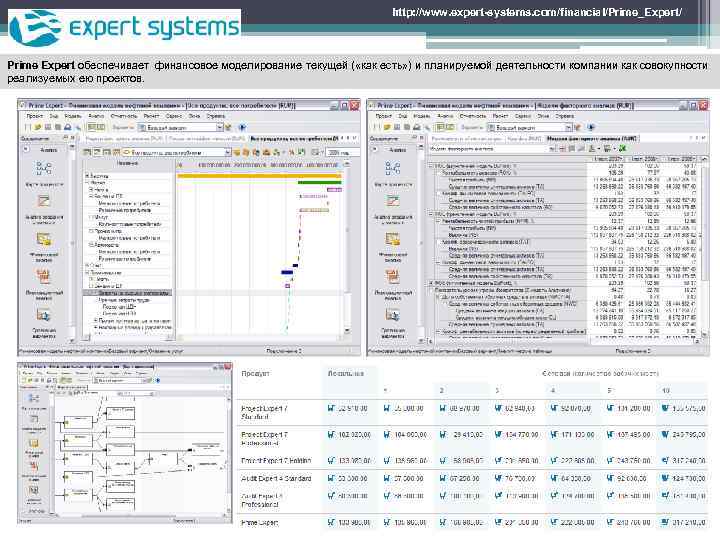The height and width of the screenshot is (540, 720).
Task: Collapse second model node in factor analysis tree
Action: tap(432, 214)
